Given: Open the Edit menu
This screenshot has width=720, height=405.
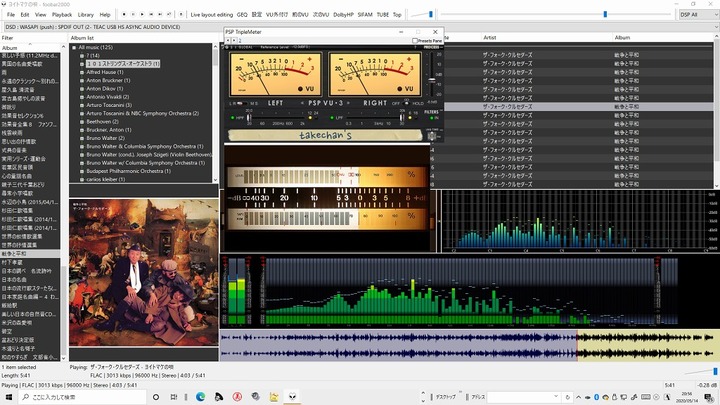Looking at the screenshot, I should 25,15.
